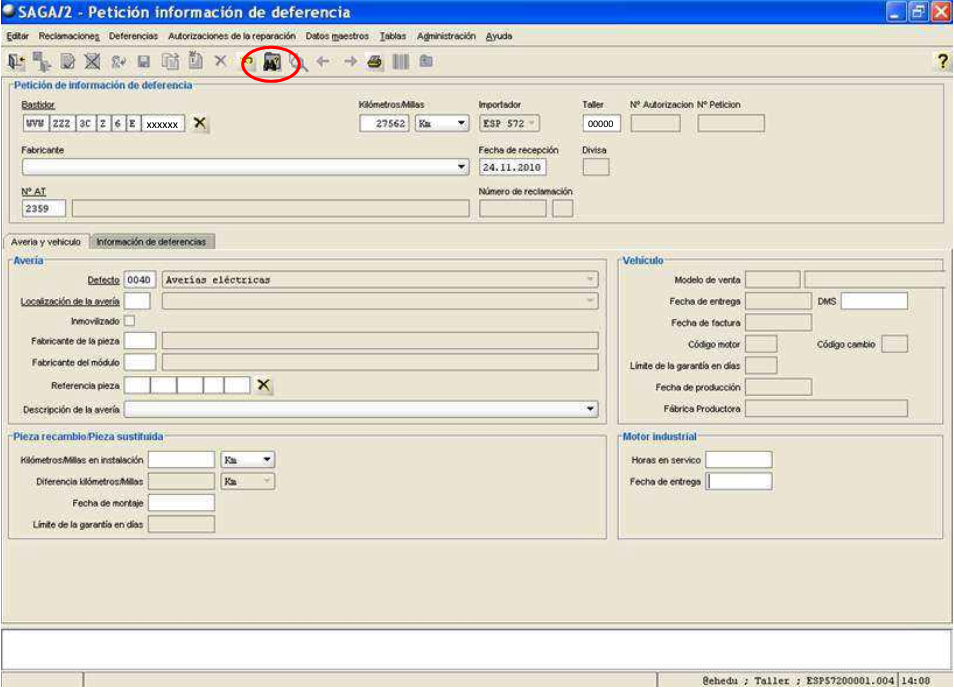This screenshot has width=954, height=690.
Task: Click the copy documents toolbar icon
Action: (x=170, y=61)
